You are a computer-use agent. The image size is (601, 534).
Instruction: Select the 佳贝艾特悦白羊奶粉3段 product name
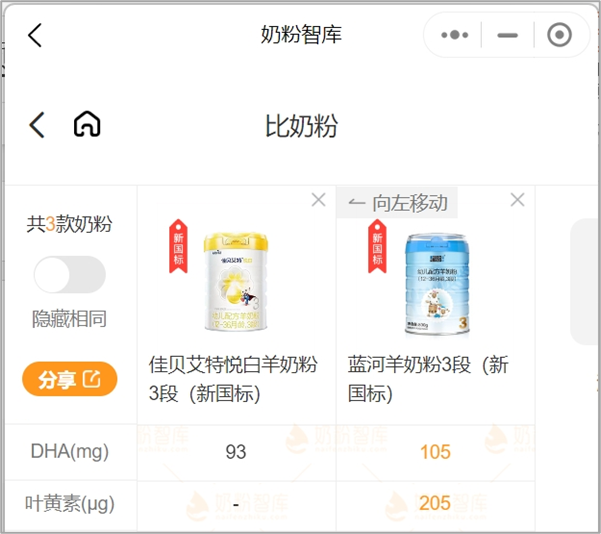233,379
